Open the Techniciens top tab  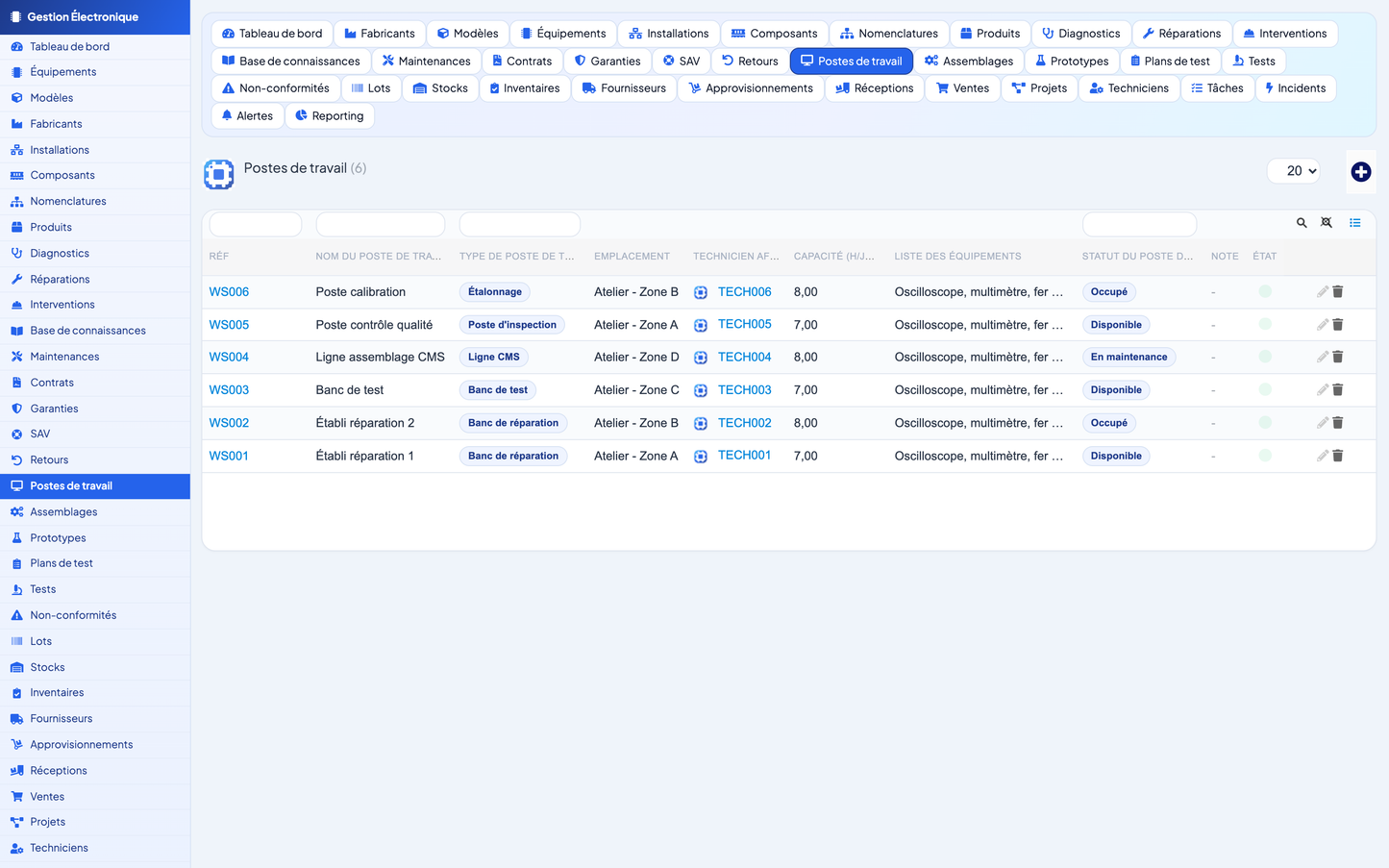tap(1129, 88)
